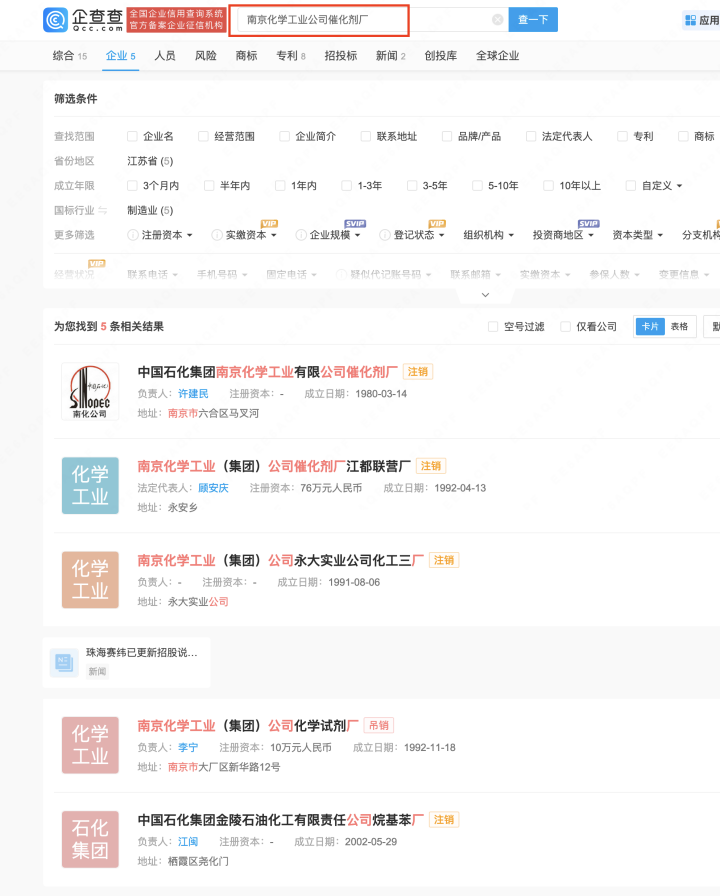This screenshot has height=896, width=720.
Task: Open the 自定义 year range dropdown
Action: pyautogui.click(x=662, y=186)
